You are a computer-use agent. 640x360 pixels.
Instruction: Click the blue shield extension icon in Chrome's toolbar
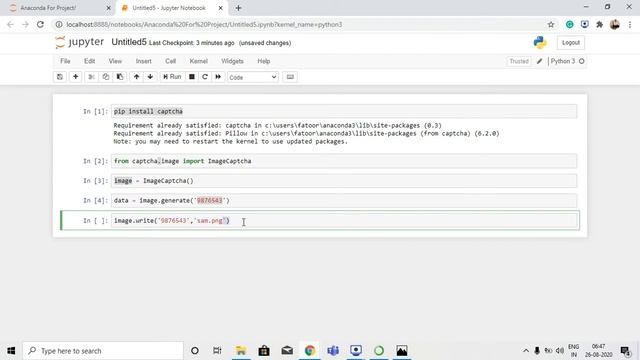click(584, 24)
